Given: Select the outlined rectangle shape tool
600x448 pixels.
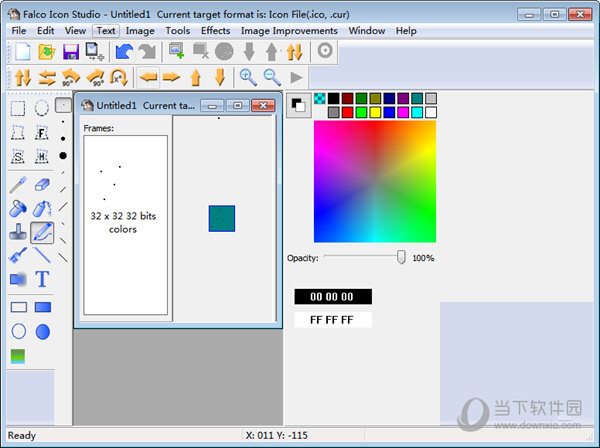Looking at the screenshot, I should [x=18, y=307].
